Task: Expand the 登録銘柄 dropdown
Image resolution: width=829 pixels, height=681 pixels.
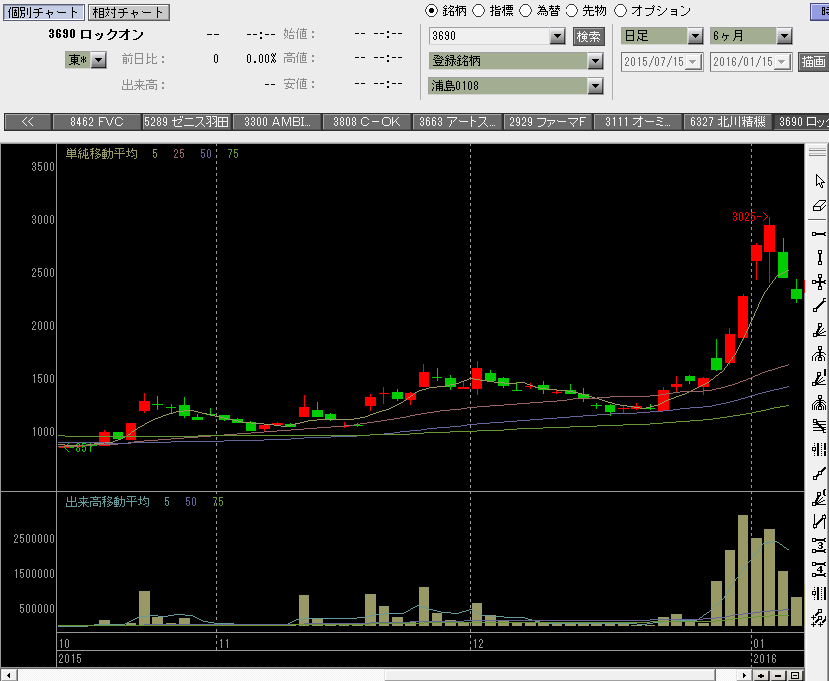Action: (x=595, y=61)
